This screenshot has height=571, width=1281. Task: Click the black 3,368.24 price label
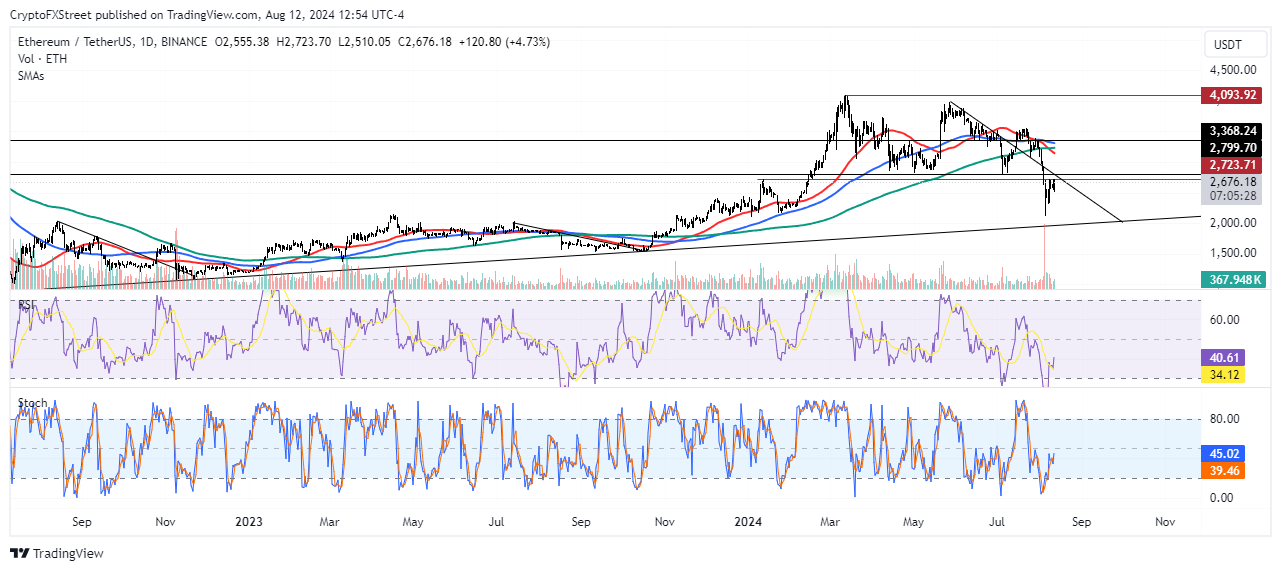[x=1232, y=131]
